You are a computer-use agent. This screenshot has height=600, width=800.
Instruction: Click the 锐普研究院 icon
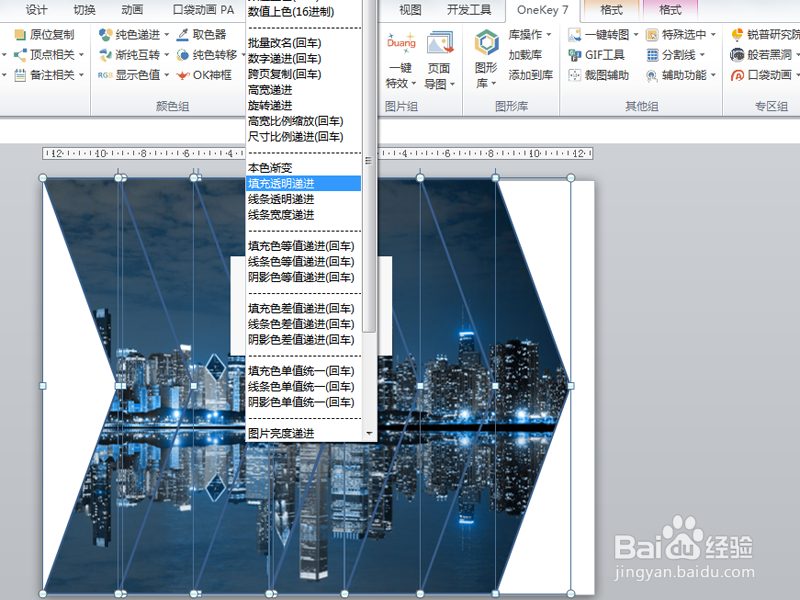(x=737, y=35)
